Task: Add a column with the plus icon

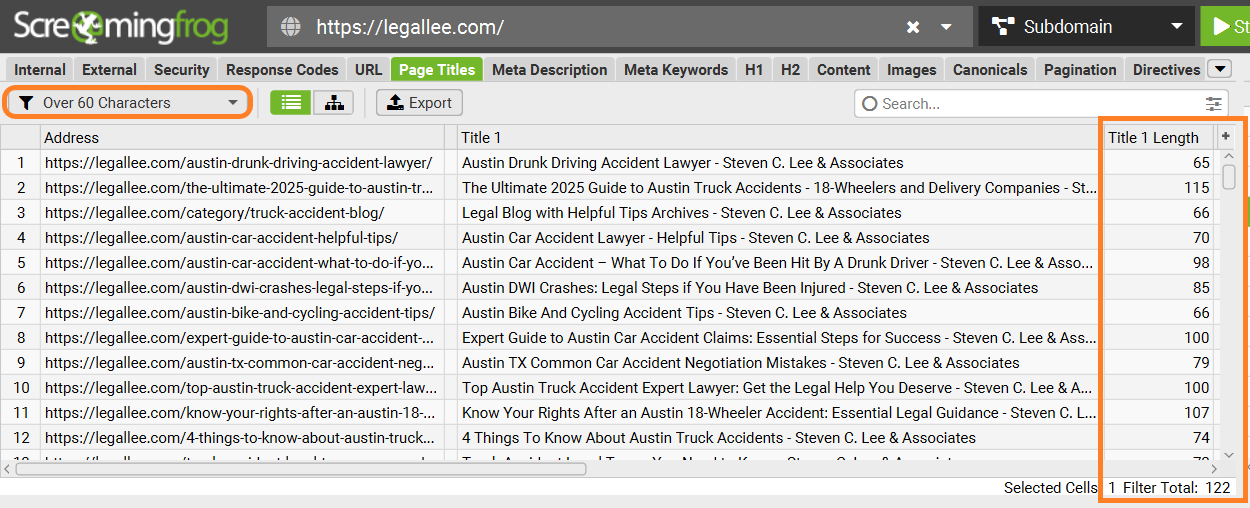Action: (1226, 137)
